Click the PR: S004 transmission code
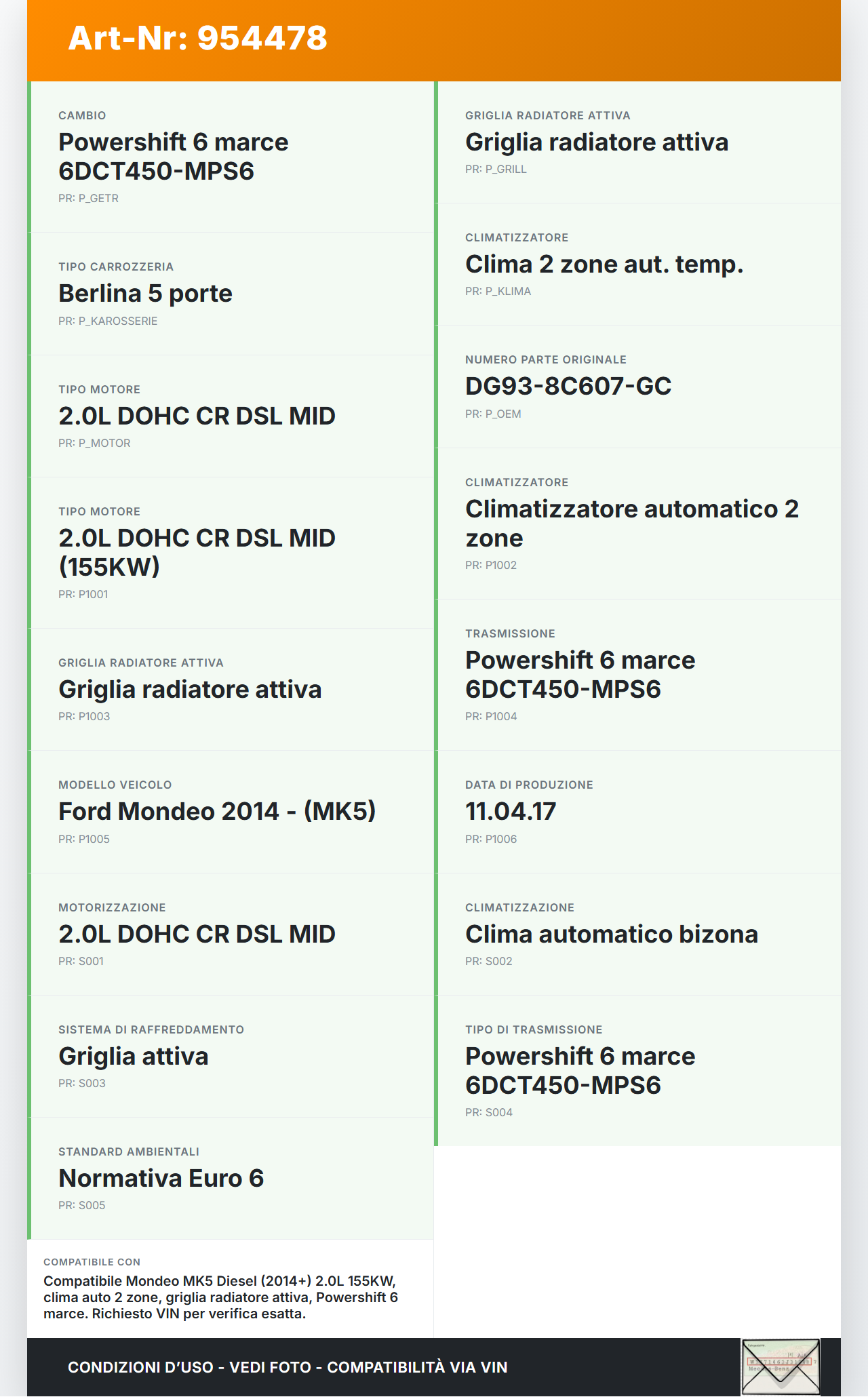Image resolution: width=868 pixels, height=1397 pixels. point(489,1112)
